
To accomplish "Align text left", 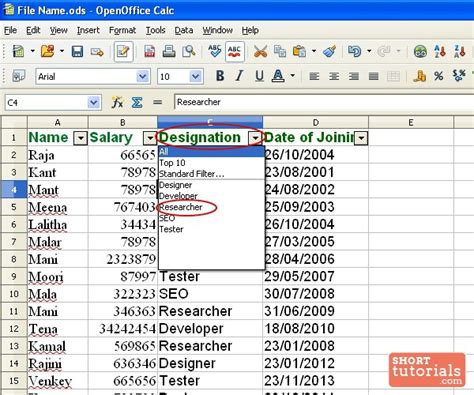I will pos(314,77).
